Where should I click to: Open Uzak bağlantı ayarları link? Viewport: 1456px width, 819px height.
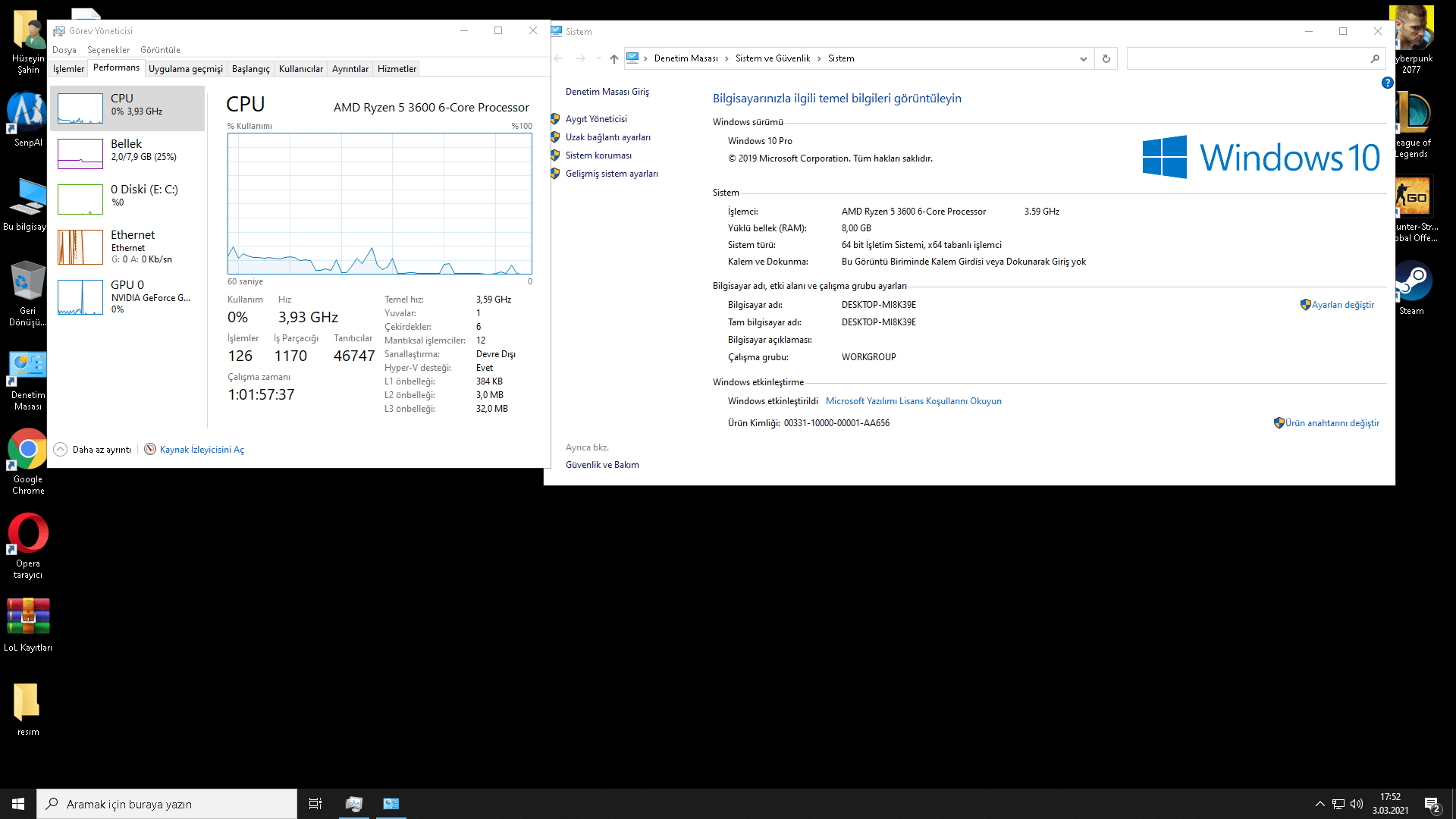tap(608, 137)
